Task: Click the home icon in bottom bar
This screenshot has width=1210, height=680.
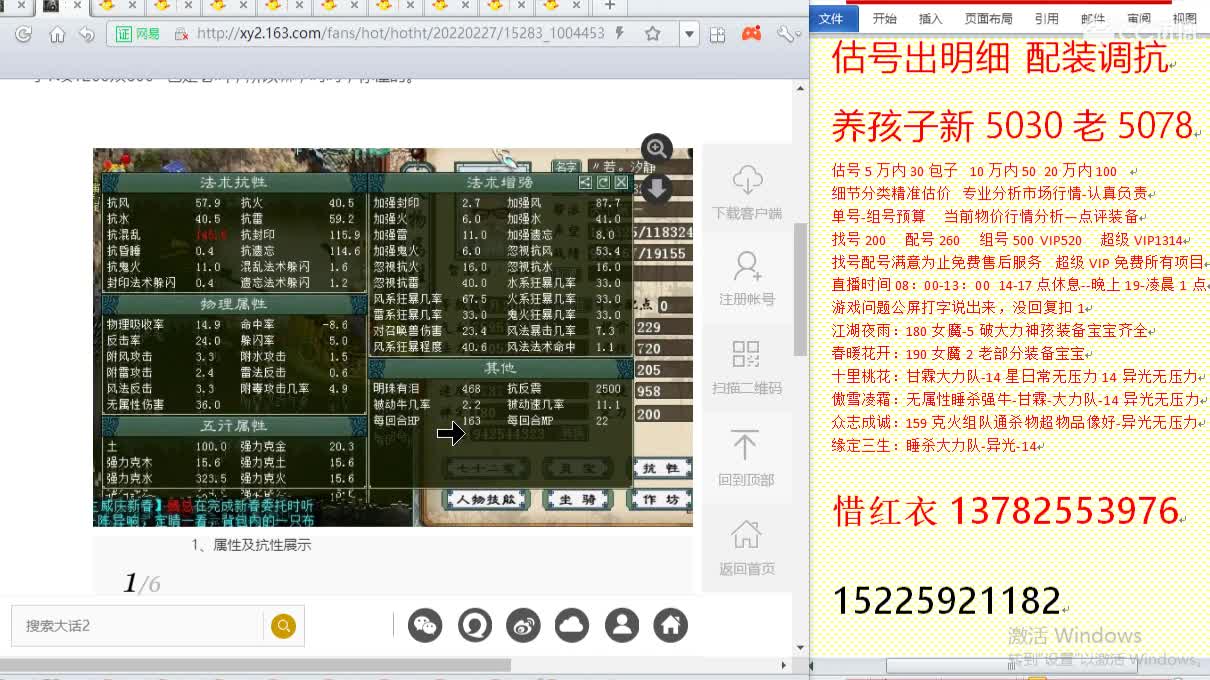Action: (x=671, y=626)
